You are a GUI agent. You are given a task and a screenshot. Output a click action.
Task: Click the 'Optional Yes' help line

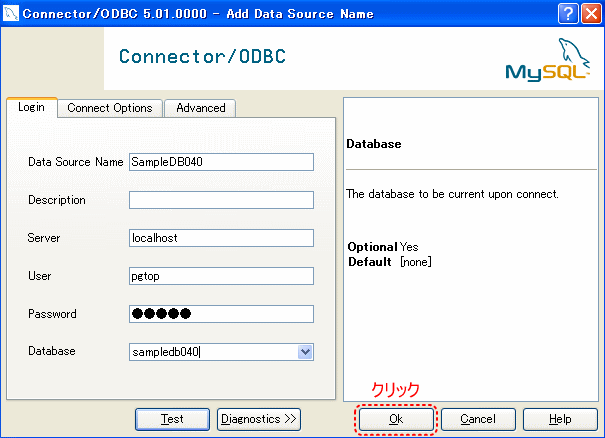tap(383, 247)
